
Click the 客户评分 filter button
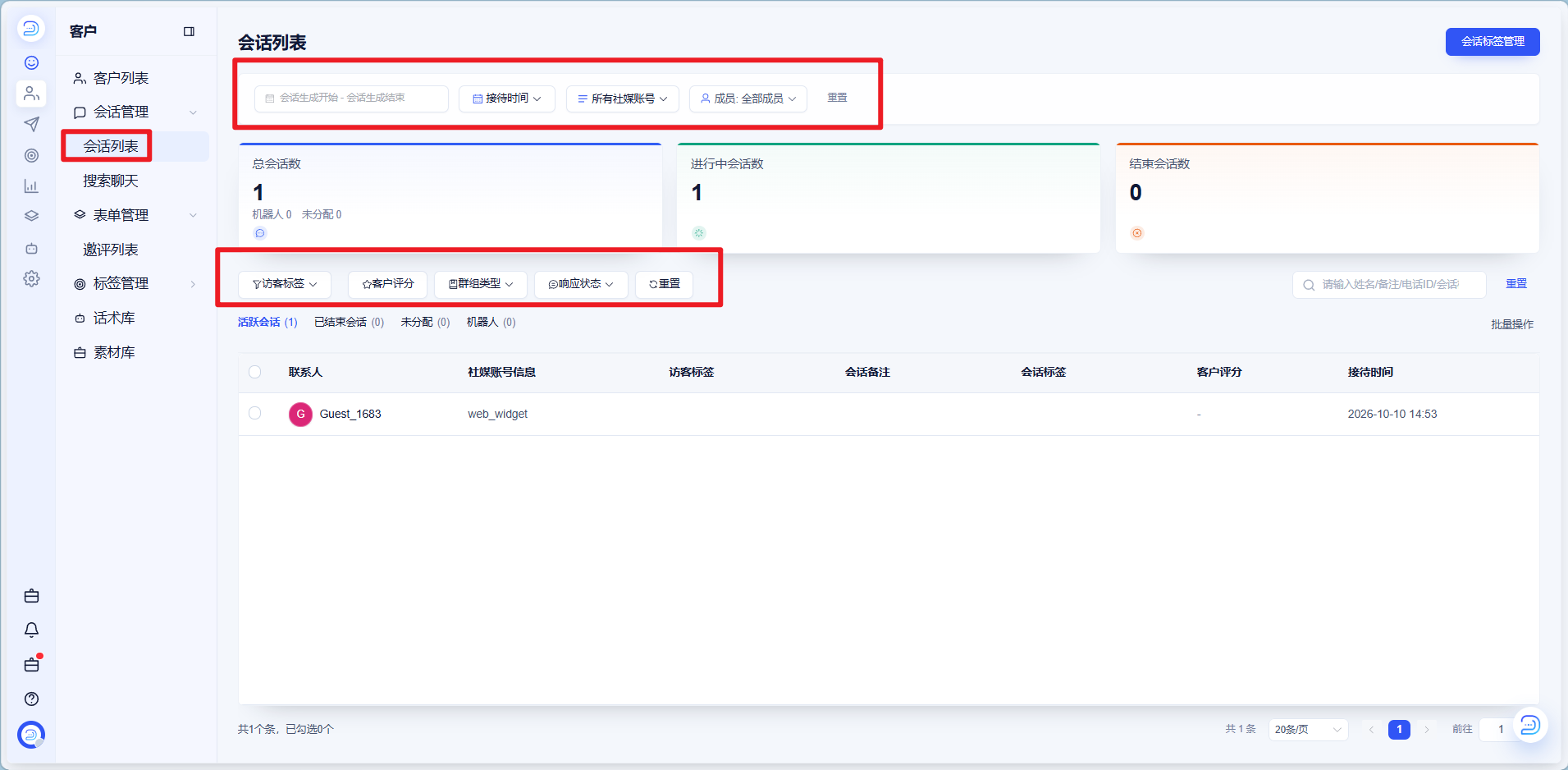coord(388,284)
